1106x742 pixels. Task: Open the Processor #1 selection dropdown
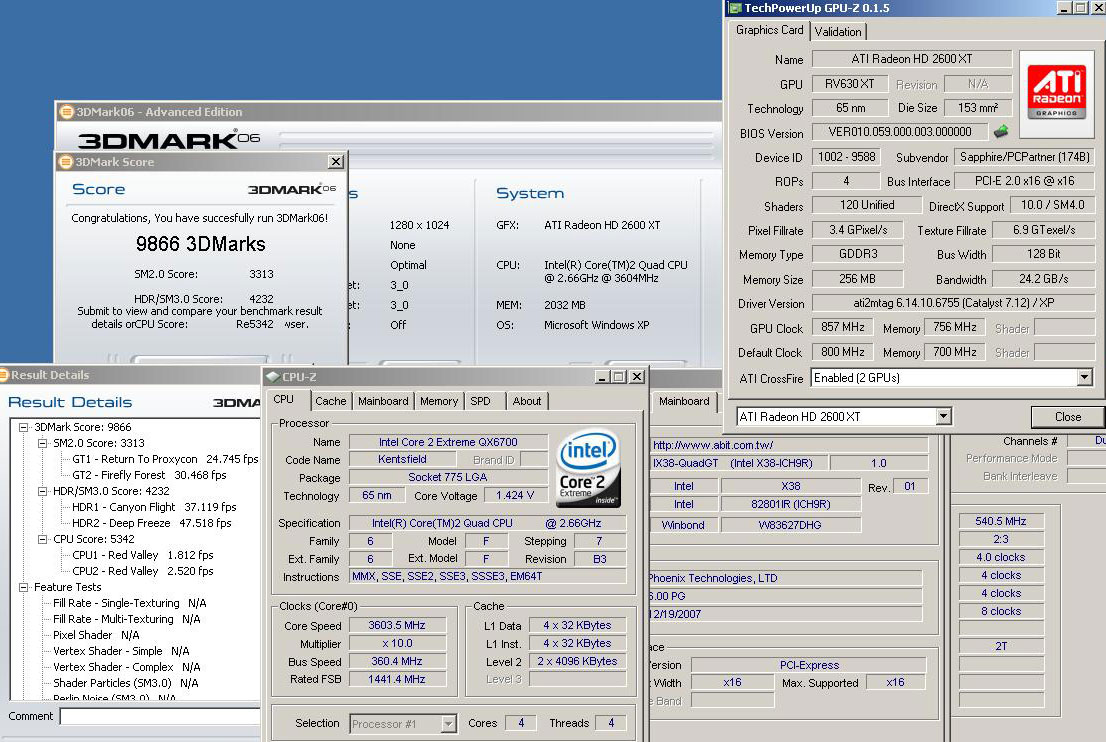(448, 724)
